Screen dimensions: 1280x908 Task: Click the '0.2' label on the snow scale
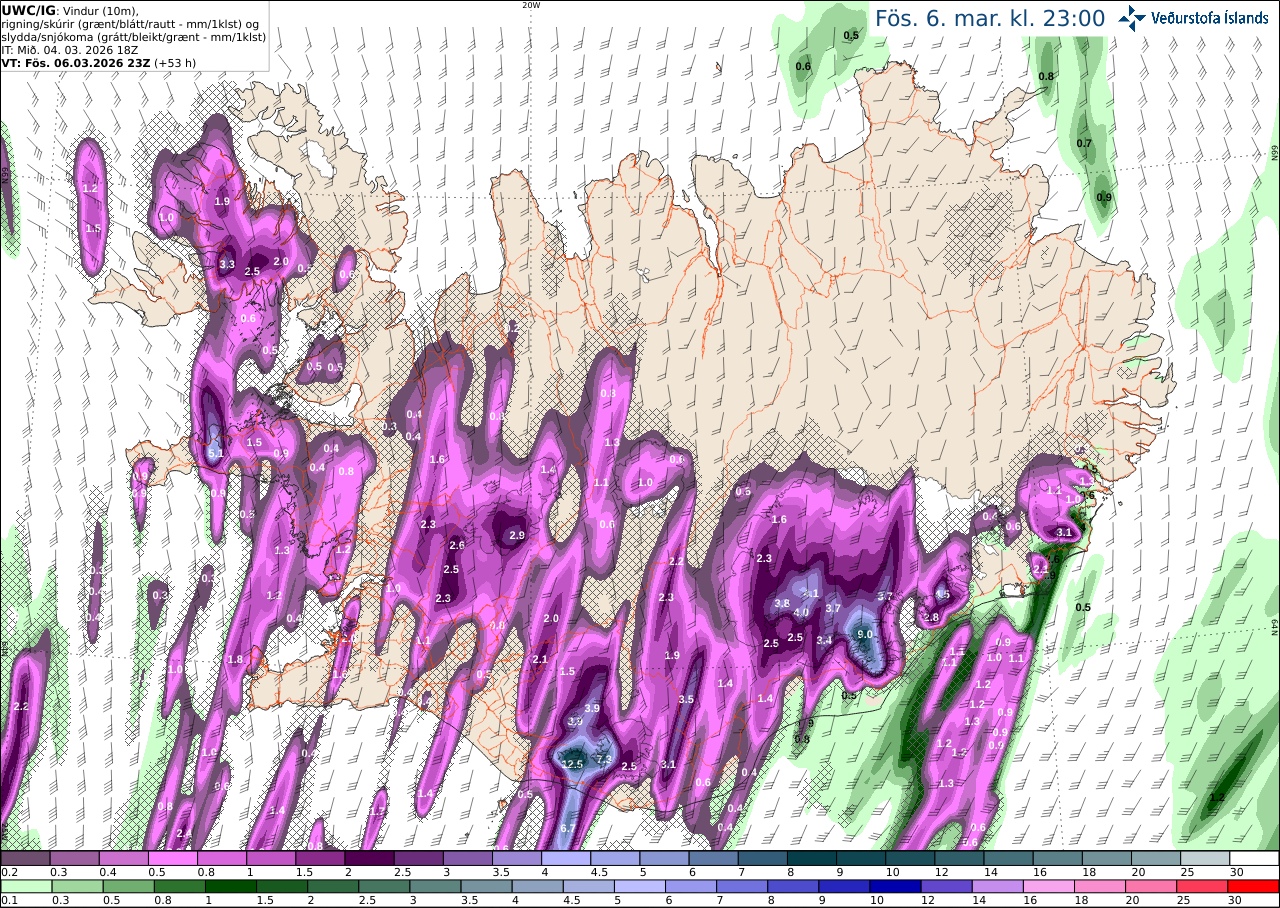(x=9, y=872)
